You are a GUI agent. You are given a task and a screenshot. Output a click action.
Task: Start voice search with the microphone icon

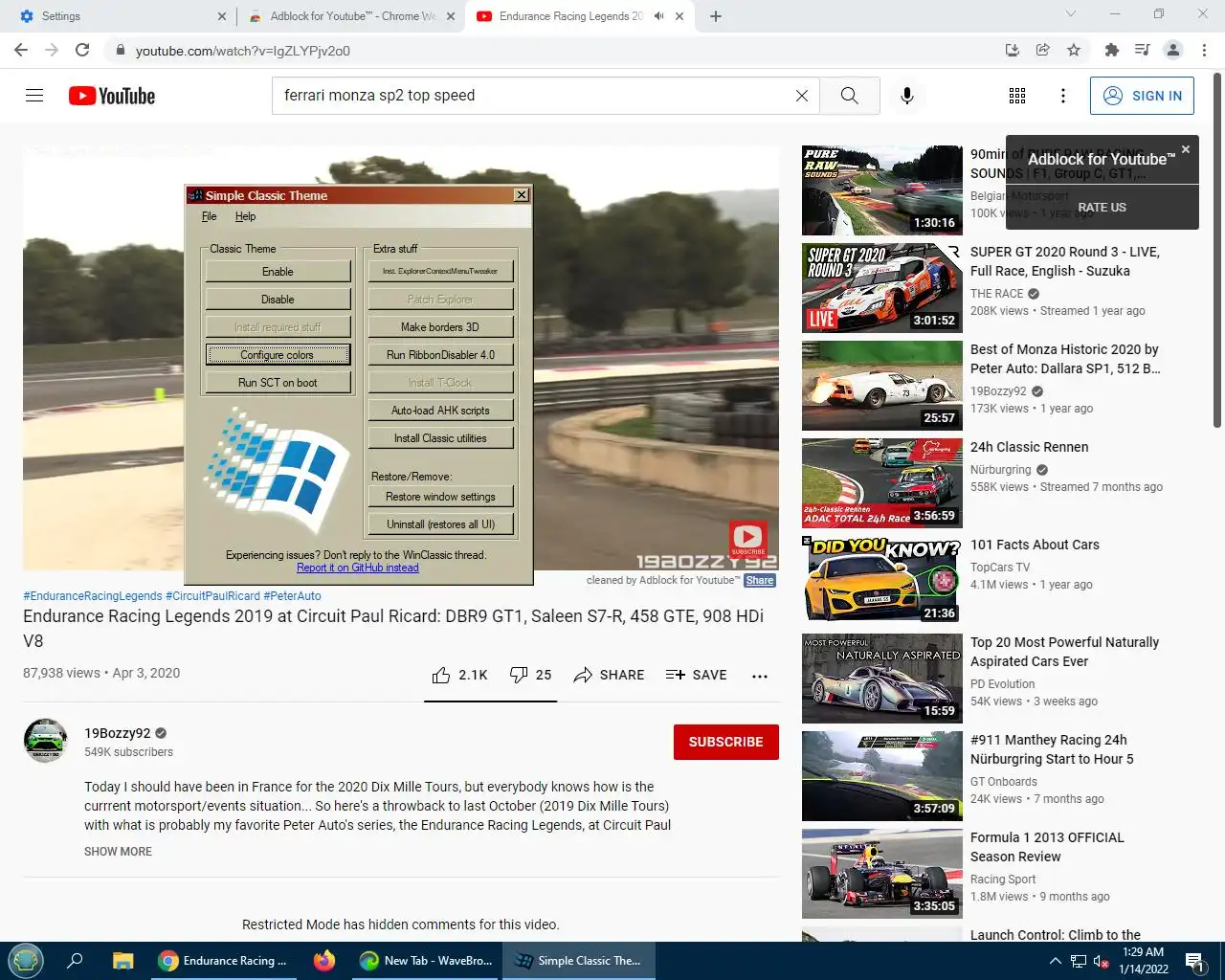pyautogui.click(x=907, y=96)
